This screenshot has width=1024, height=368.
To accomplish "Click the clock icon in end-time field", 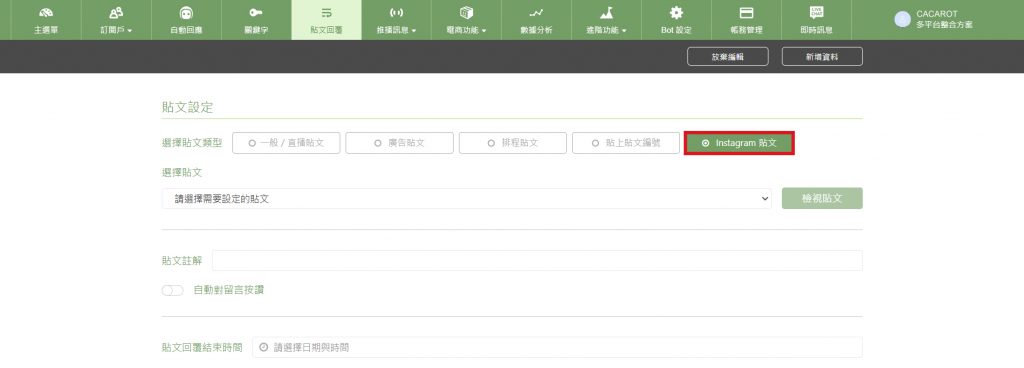I will [x=264, y=348].
